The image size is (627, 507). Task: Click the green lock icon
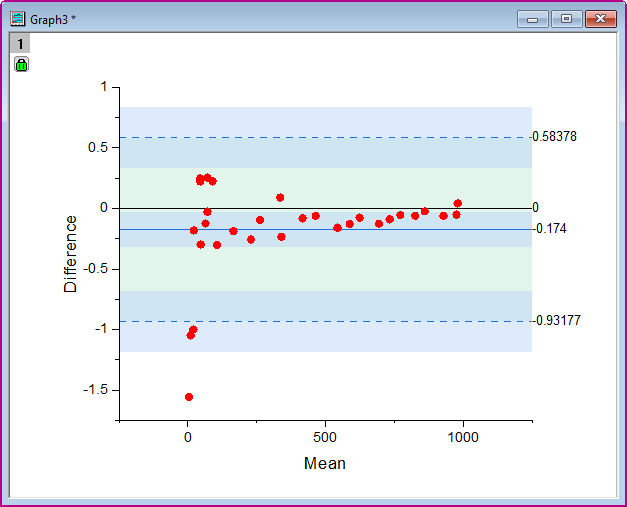click(x=22, y=64)
